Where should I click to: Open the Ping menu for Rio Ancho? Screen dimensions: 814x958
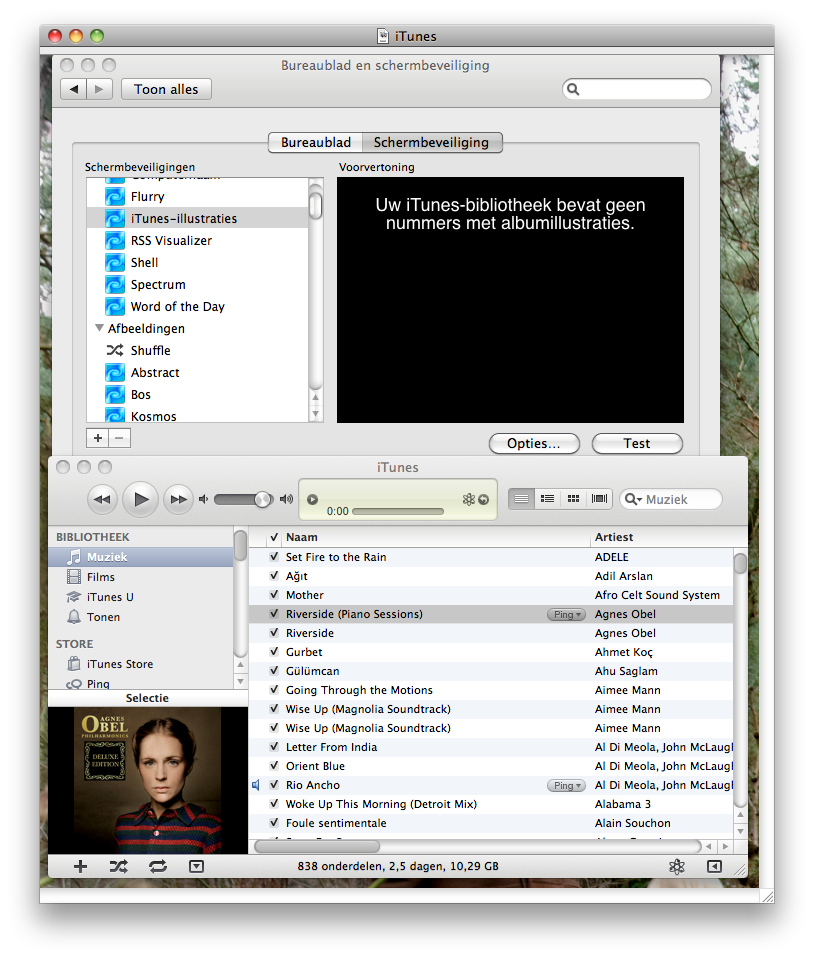(566, 786)
